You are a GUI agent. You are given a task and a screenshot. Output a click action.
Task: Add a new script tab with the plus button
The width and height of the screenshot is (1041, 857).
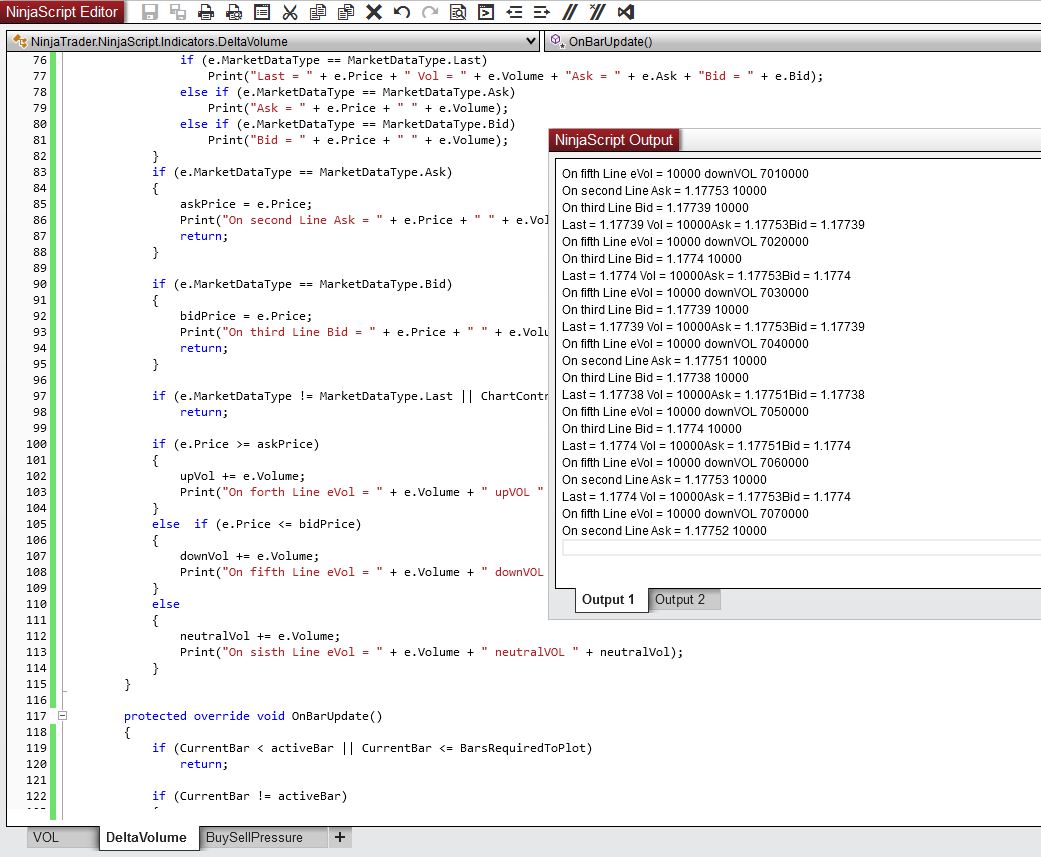coord(340,837)
